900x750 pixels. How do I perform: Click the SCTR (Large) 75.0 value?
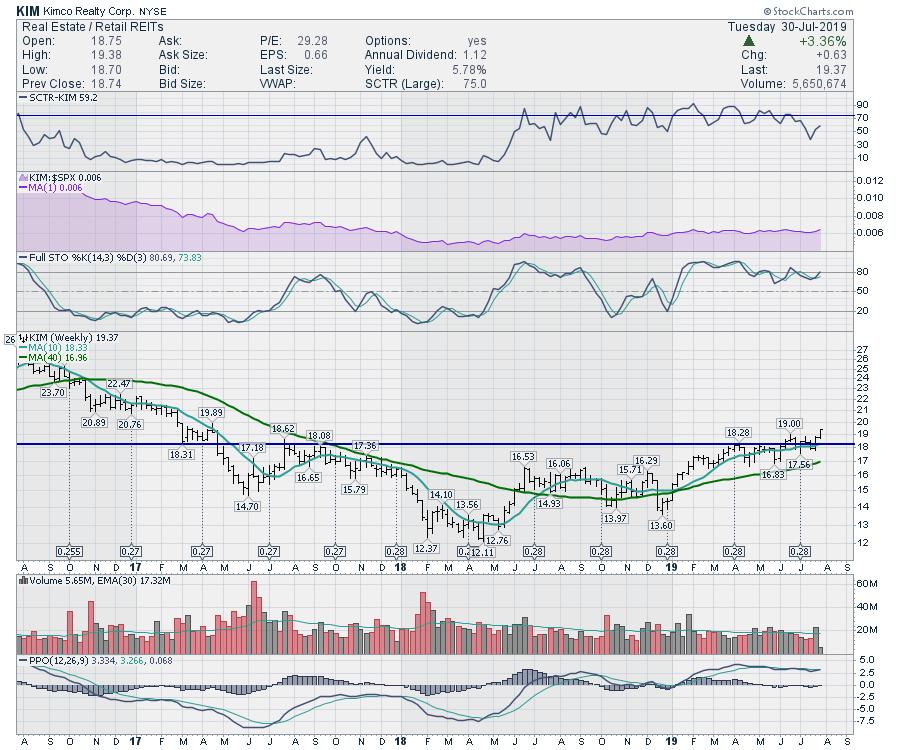coord(472,82)
